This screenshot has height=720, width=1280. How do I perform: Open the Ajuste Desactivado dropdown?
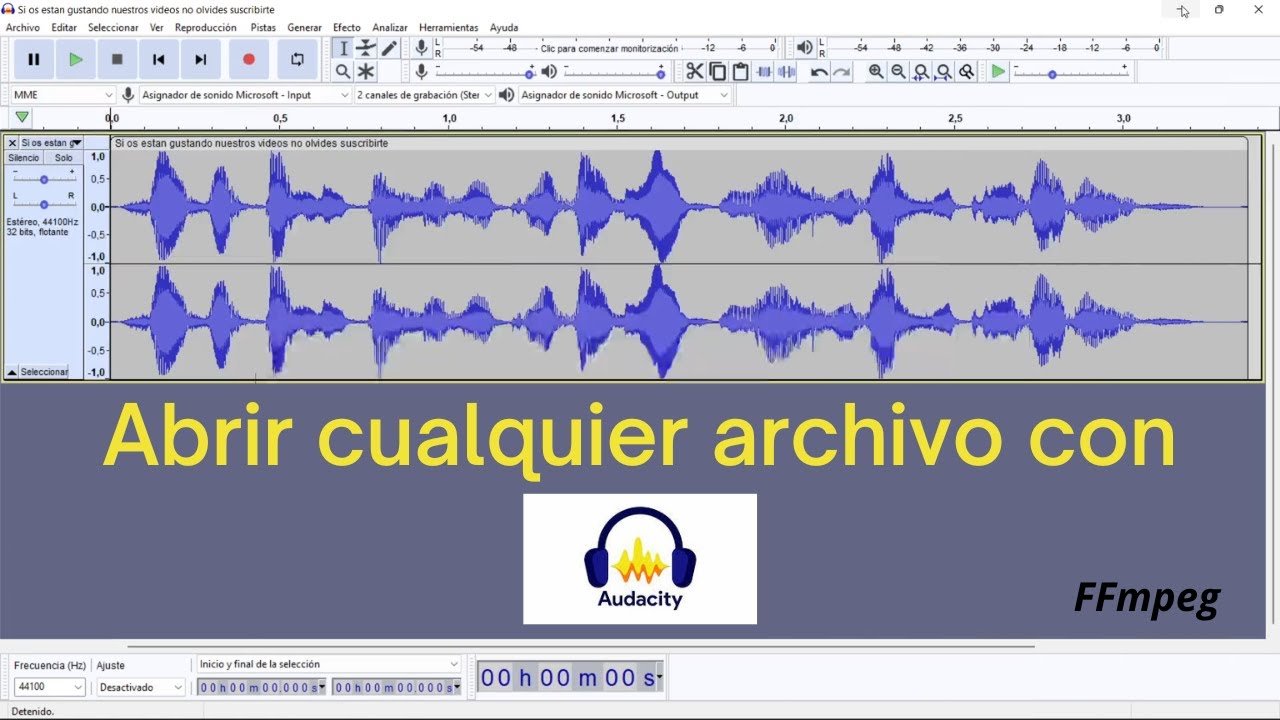141,687
